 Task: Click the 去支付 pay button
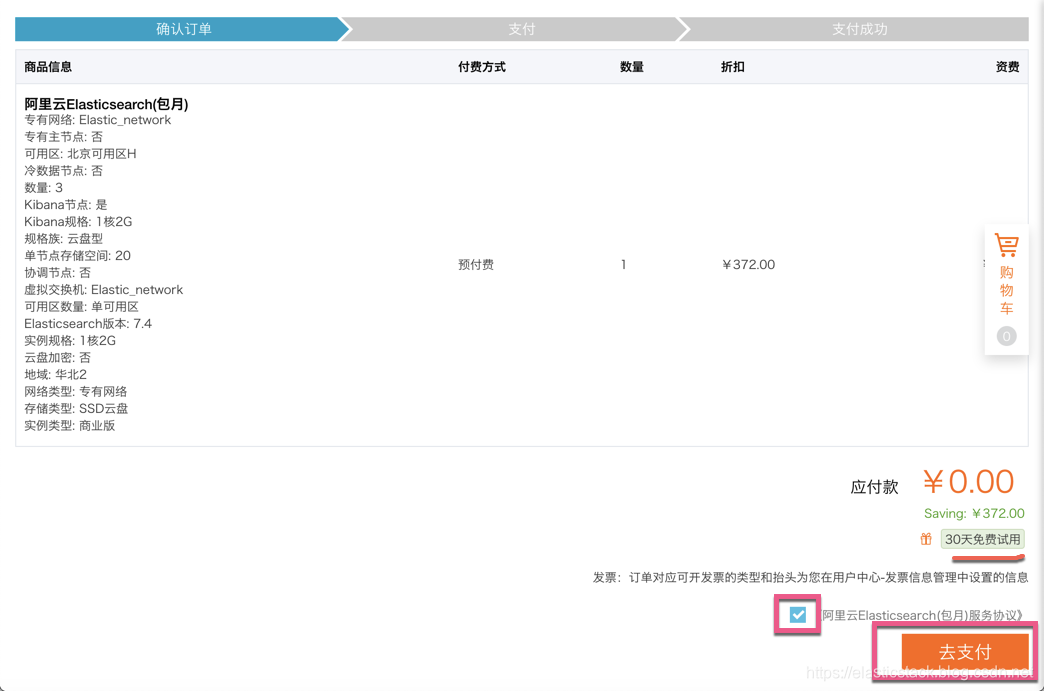click(x=965, y=652)
